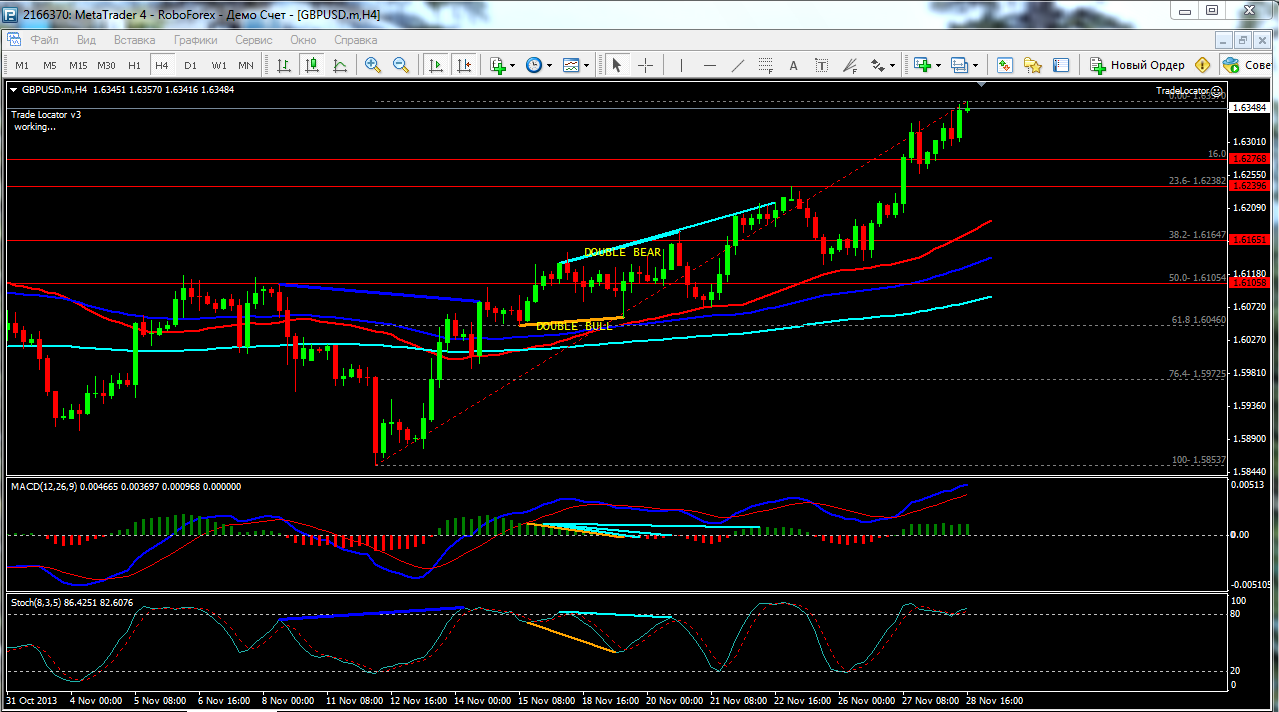Select the text label tool
The width and height of the screenshot is (1279, 712).
coord(822,65)
